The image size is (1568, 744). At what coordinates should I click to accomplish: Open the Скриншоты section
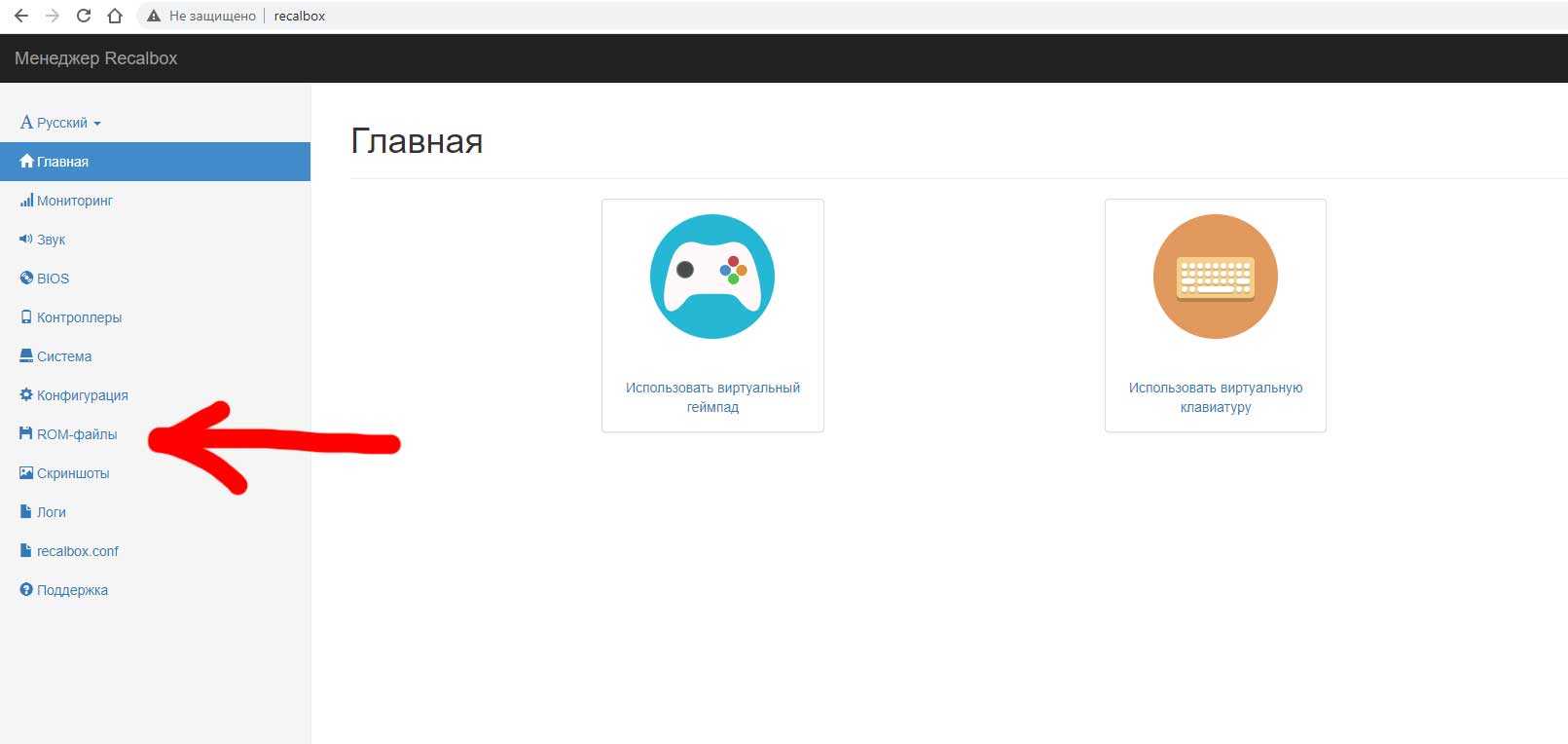(73, 473)
